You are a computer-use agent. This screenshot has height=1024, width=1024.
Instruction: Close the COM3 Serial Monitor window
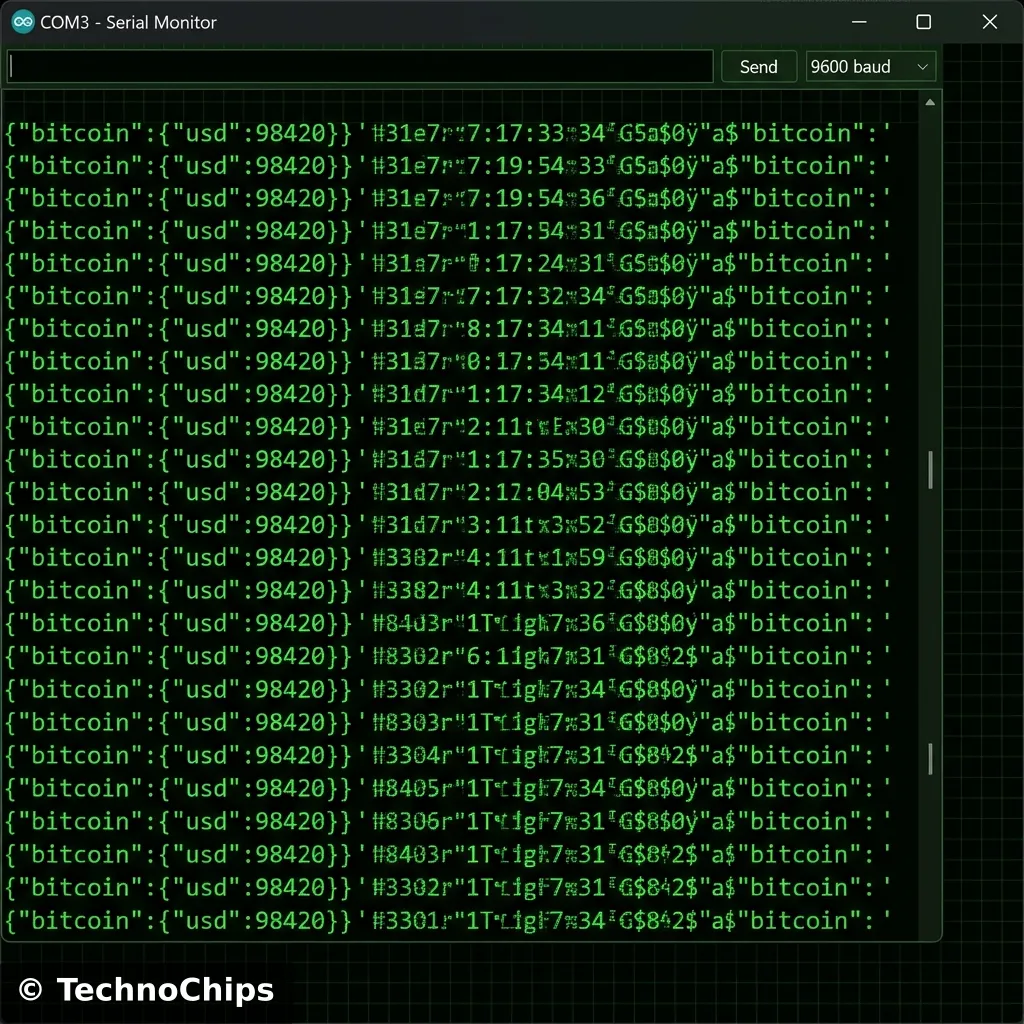tap(989, 22)
